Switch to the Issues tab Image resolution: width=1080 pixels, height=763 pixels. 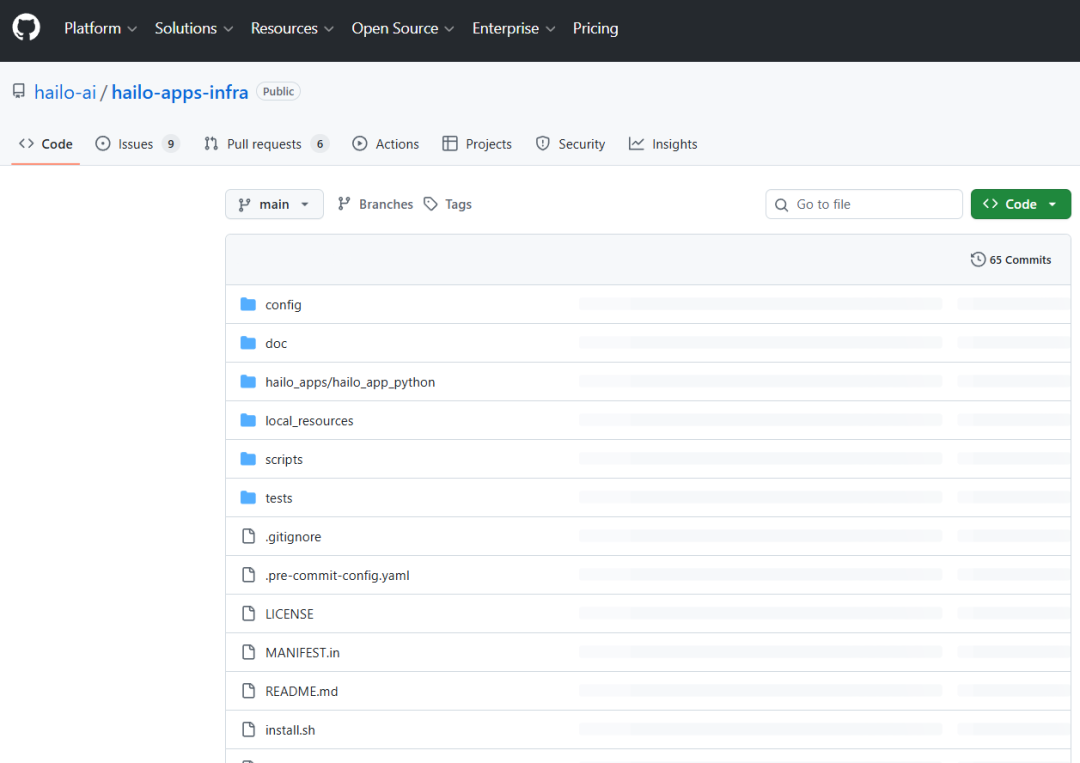(x=136, y=144)
